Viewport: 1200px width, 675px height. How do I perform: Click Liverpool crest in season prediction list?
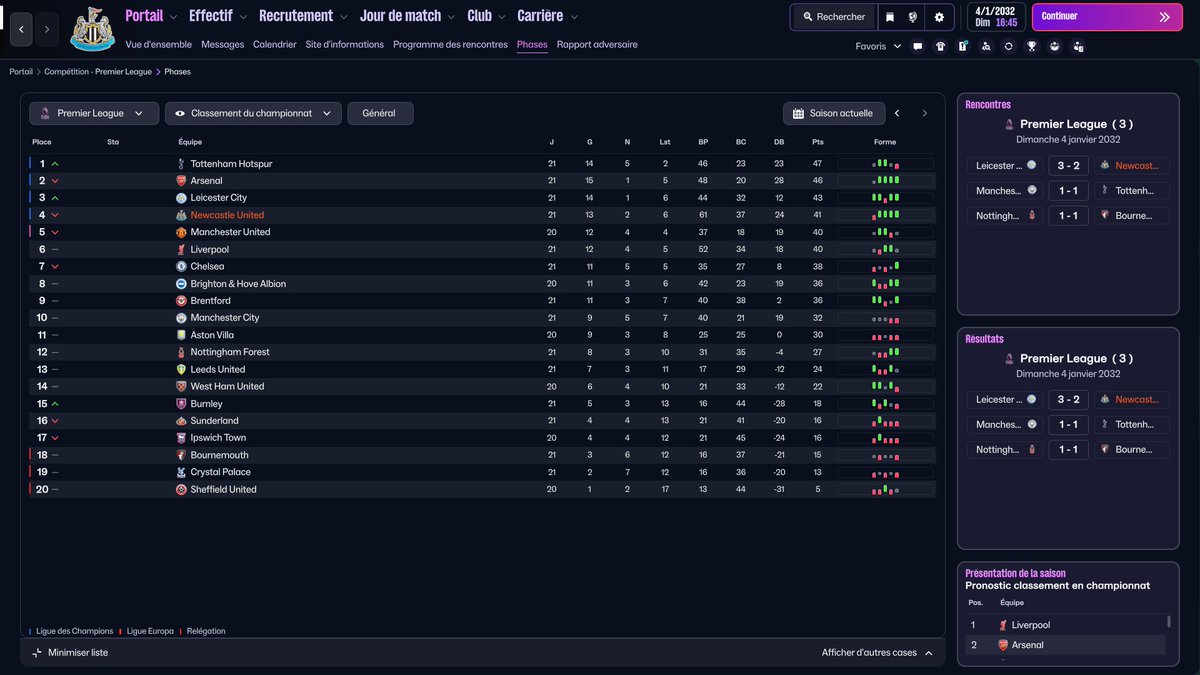(x=1003, y=625)
